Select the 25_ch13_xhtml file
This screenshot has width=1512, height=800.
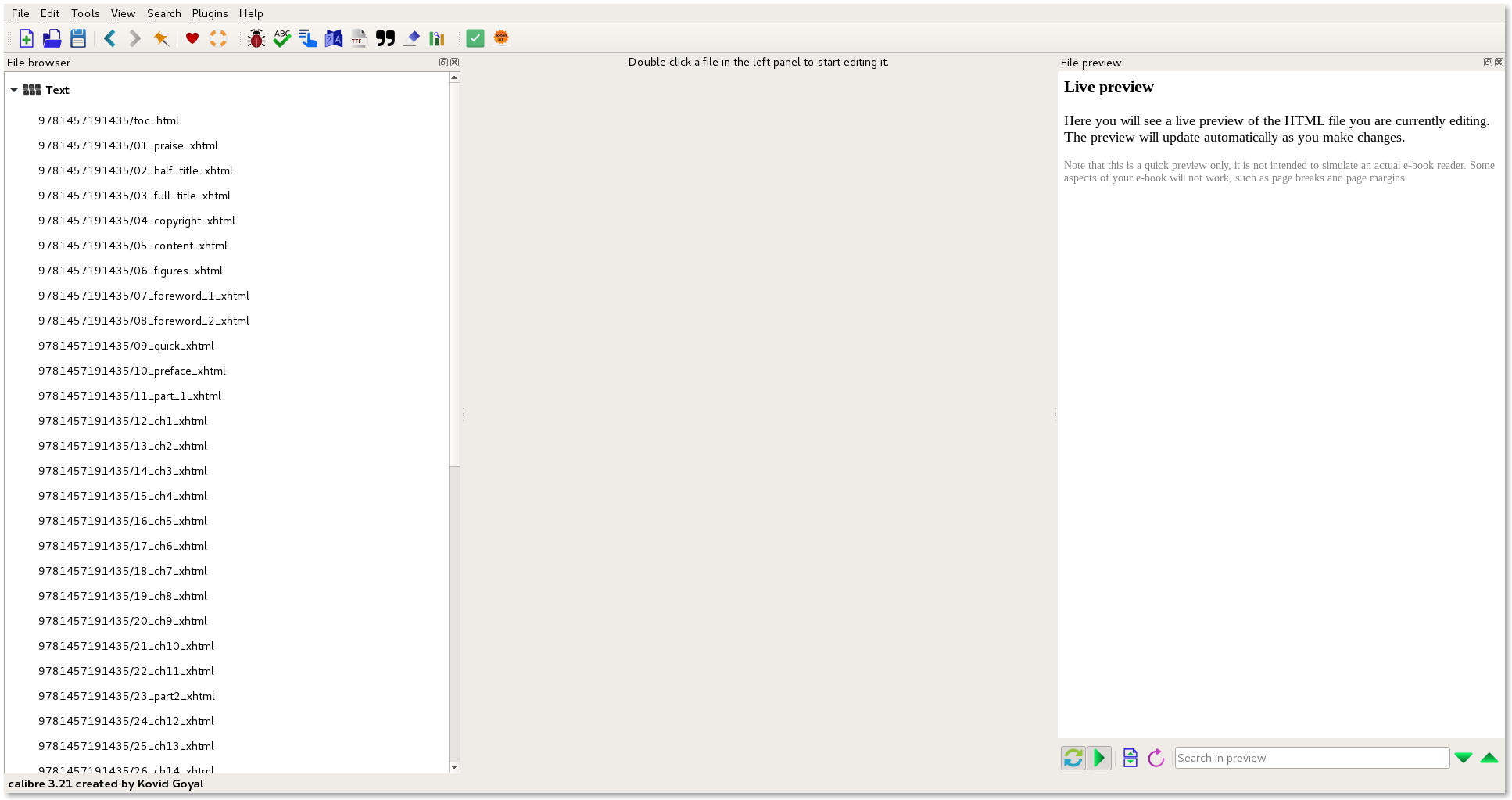(126, 746)
